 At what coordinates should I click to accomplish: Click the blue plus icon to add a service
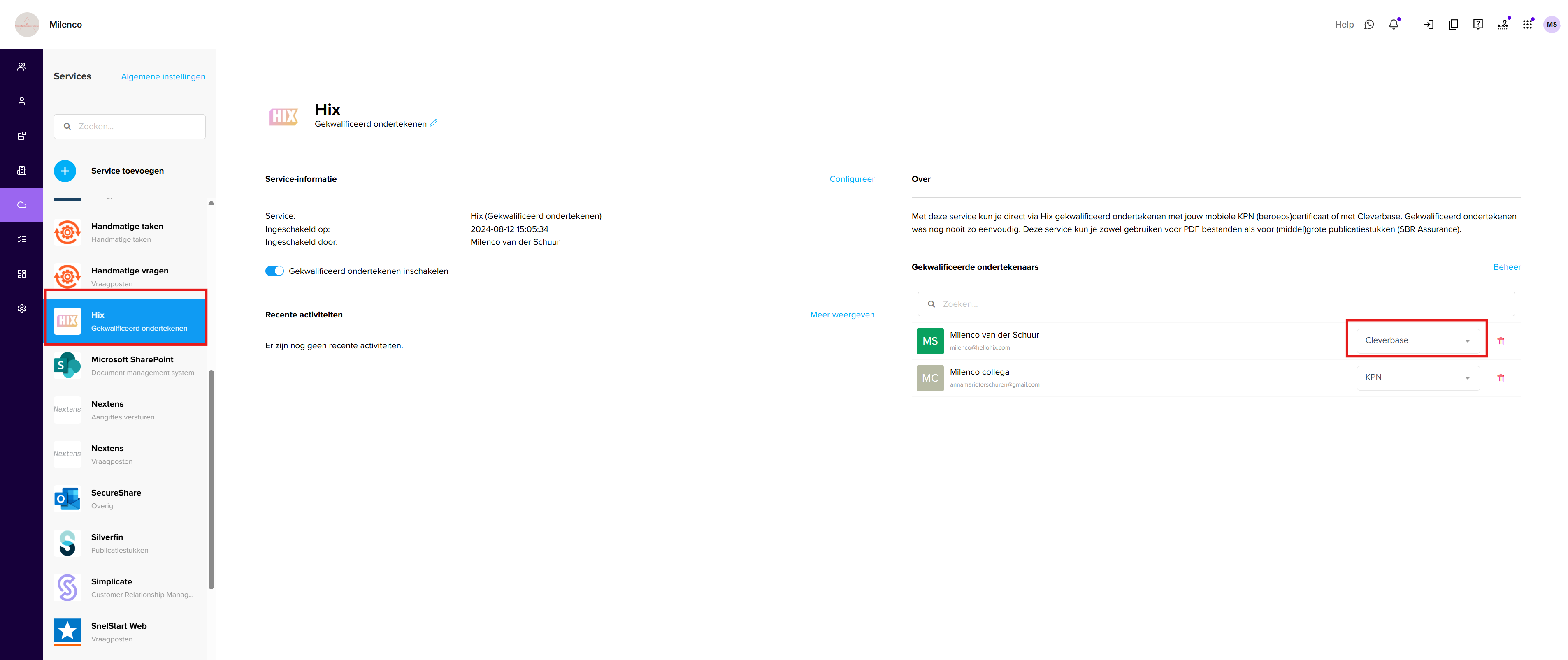[65, 171]
